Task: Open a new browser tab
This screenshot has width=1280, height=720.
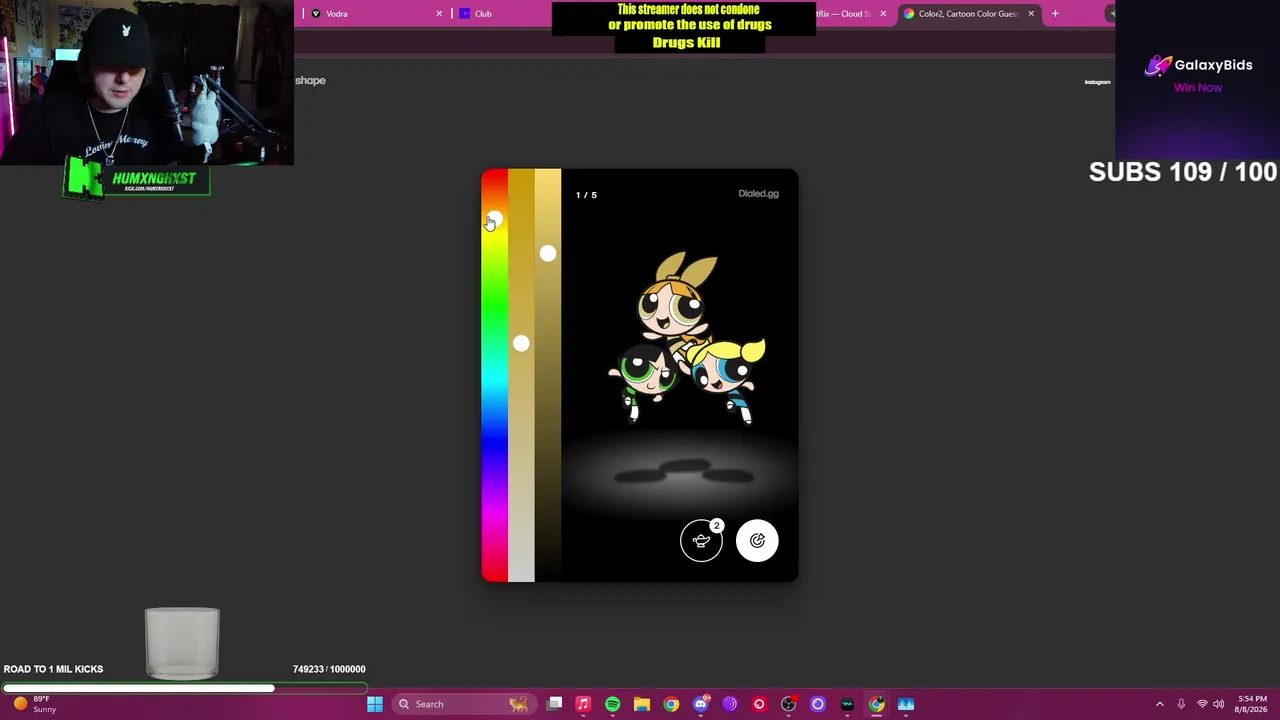Action: point(1055,14)
